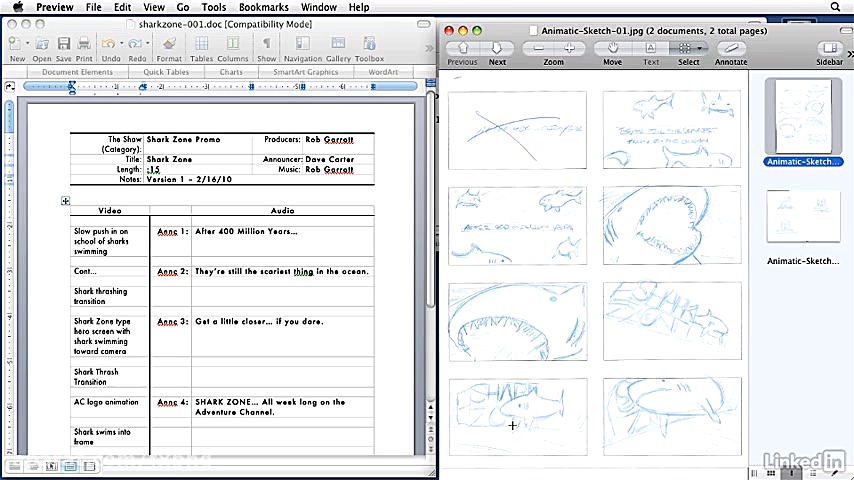Select the Move tool in Preview

tap(612, 50)
